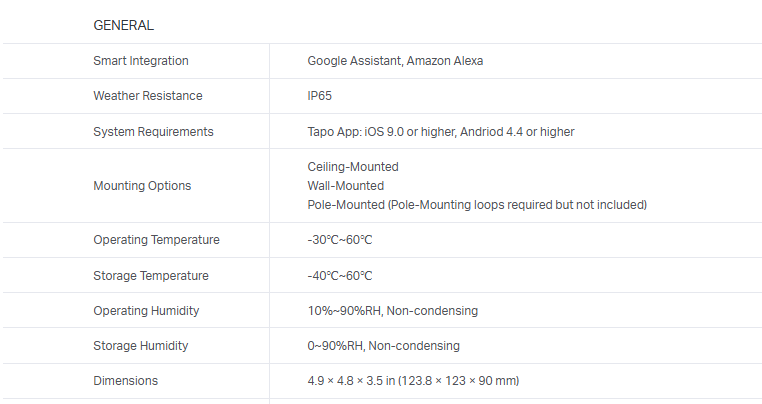The height and width of the screenshot is (404, 762).
Task: Click the System Requirements label
Action: [x=153, y=131]
